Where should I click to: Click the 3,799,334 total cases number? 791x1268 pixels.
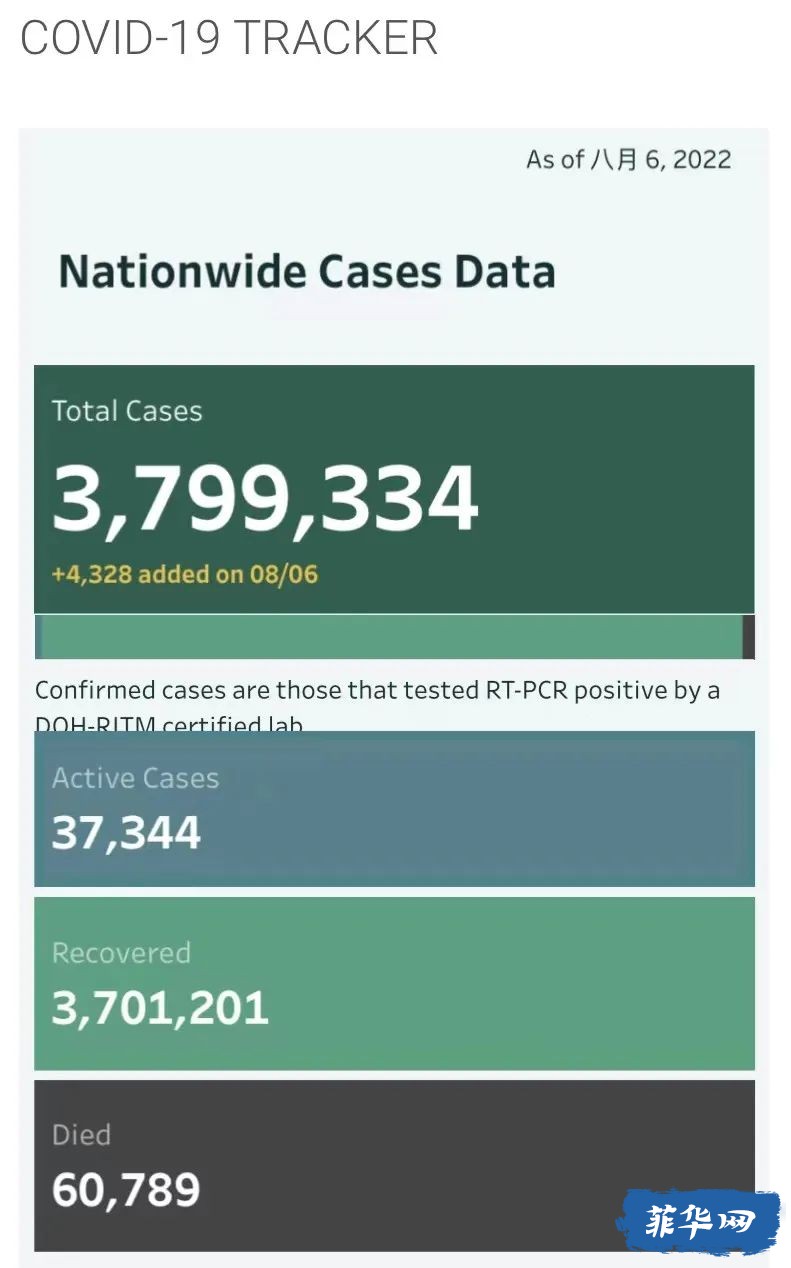[x=266, y=498]
